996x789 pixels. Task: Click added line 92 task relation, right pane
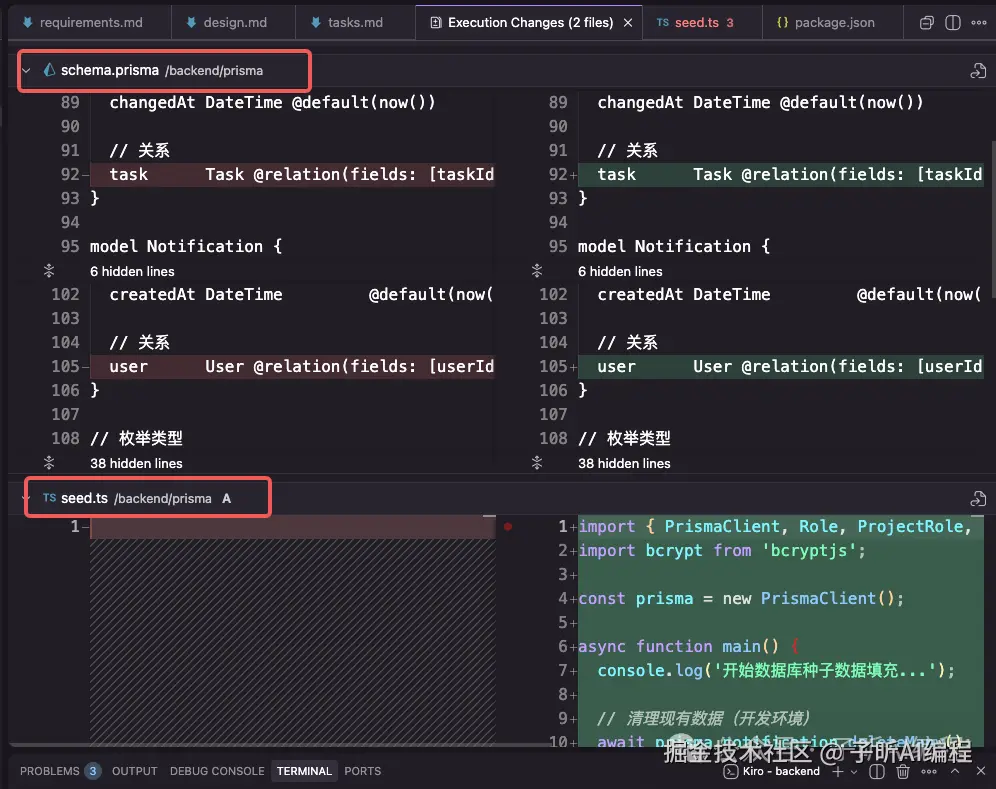click(x=780, y=174)
